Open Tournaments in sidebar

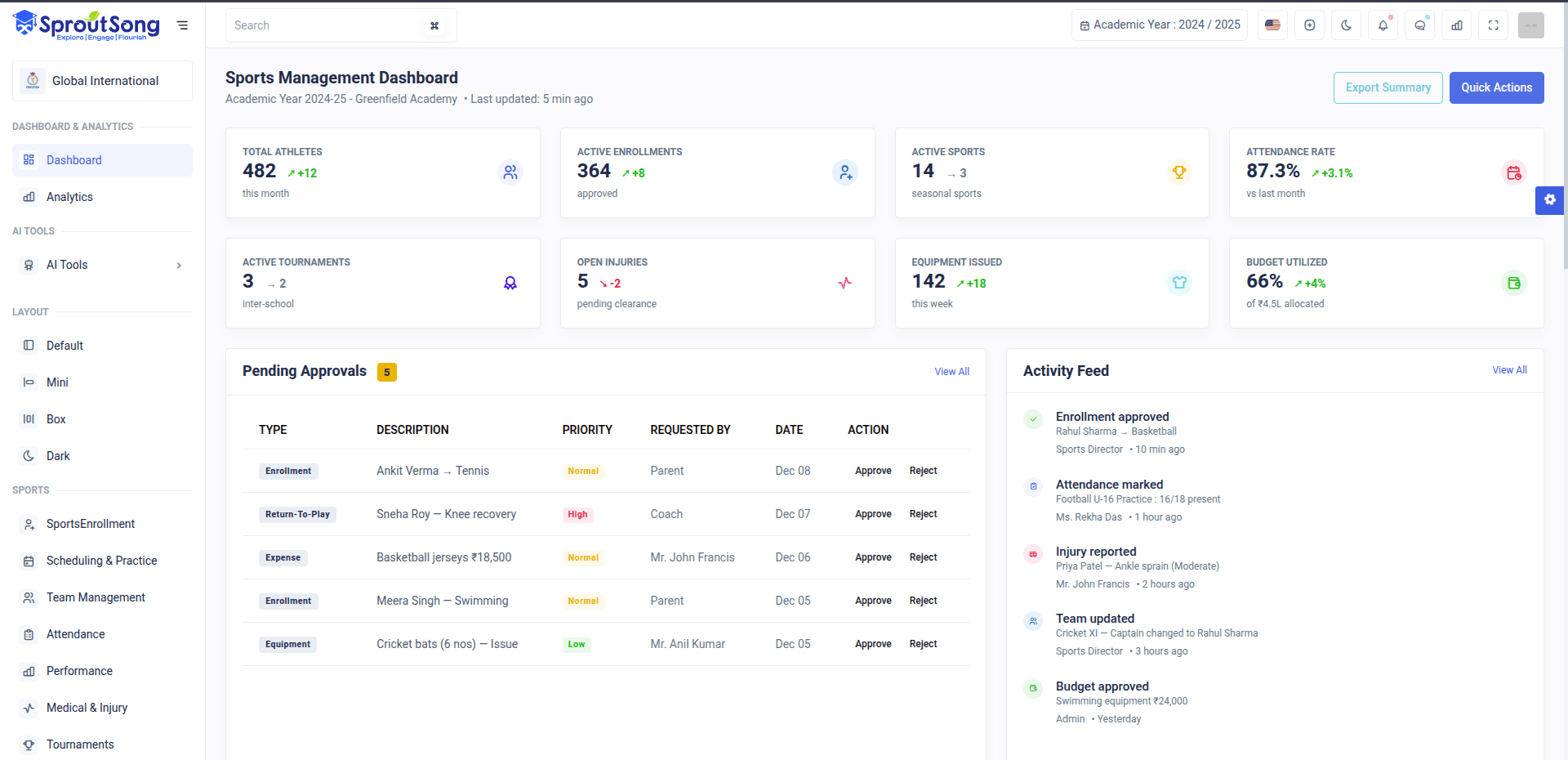tap(102, 744)
